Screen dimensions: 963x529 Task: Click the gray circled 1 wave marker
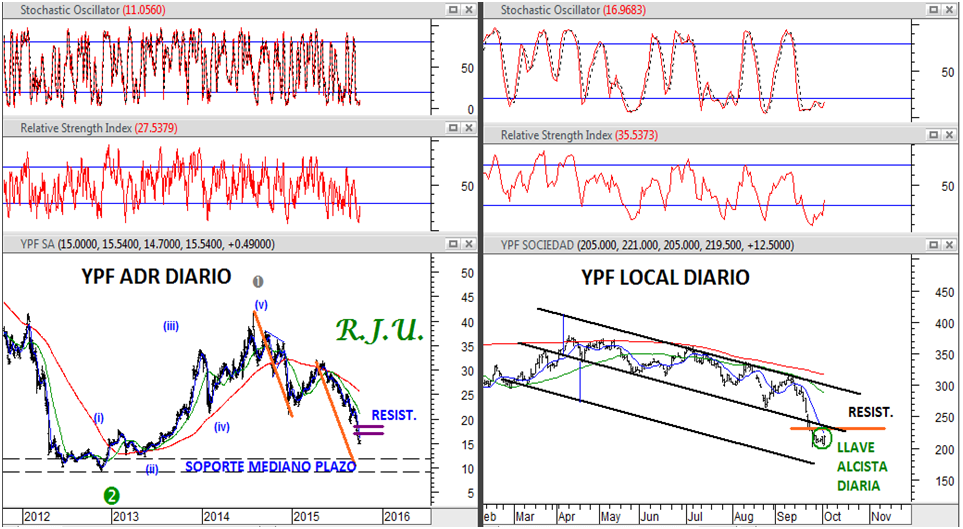[x=259, y=281]
